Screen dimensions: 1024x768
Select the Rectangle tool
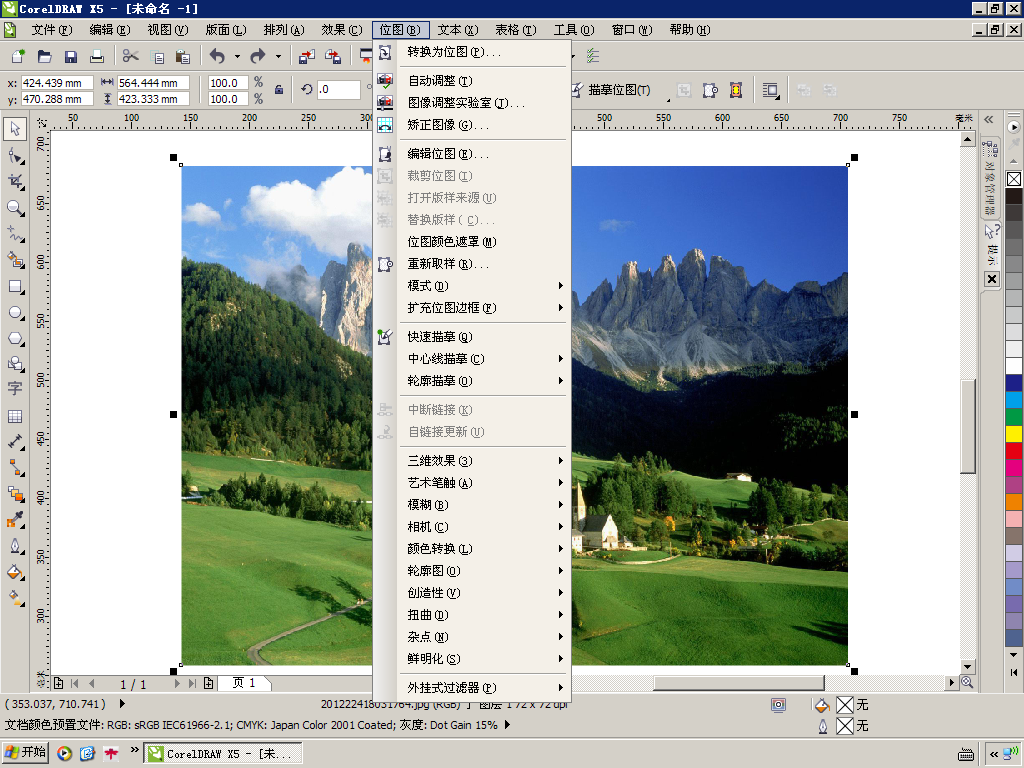point(15,286)
